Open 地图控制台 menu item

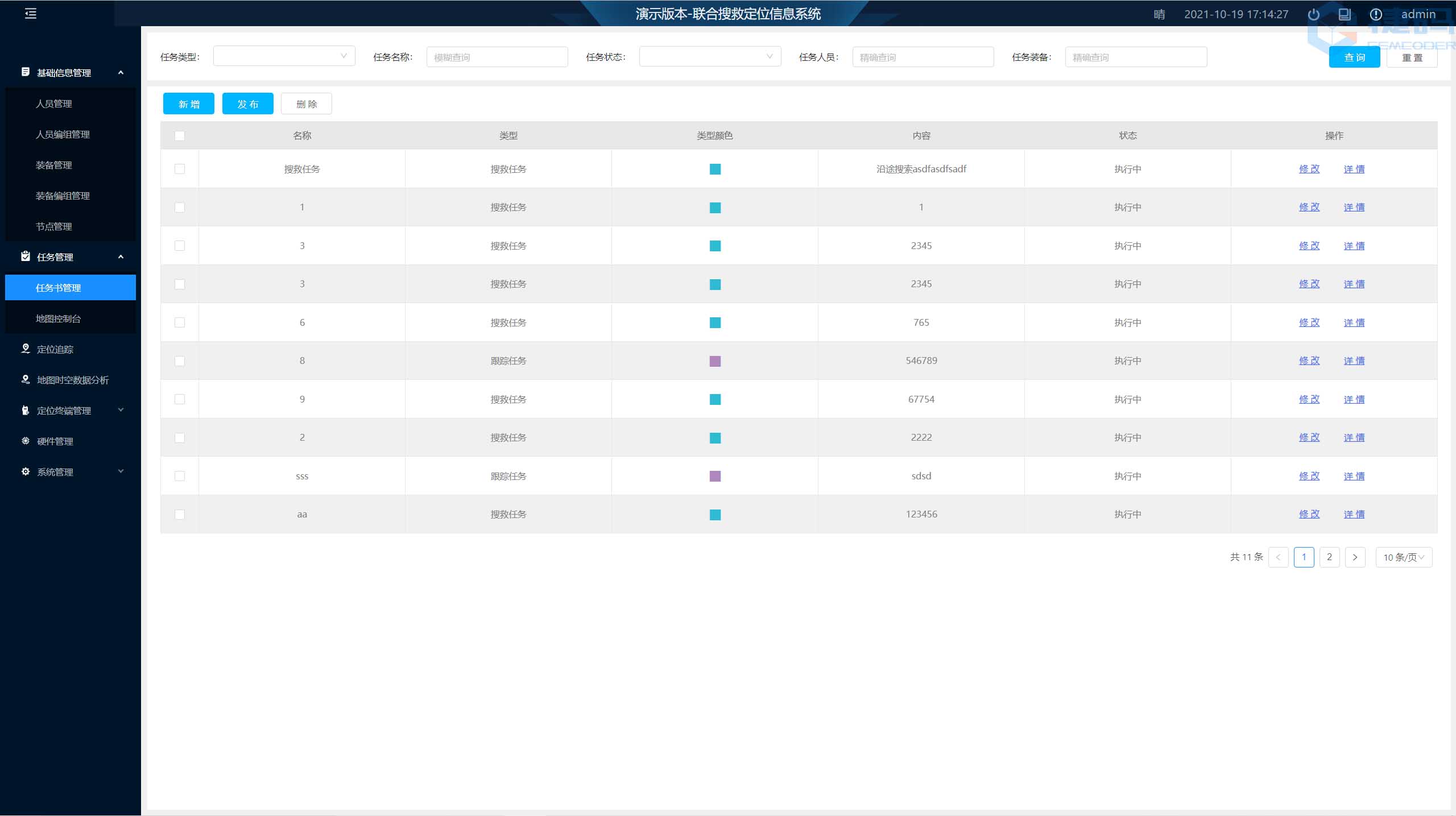58,318
